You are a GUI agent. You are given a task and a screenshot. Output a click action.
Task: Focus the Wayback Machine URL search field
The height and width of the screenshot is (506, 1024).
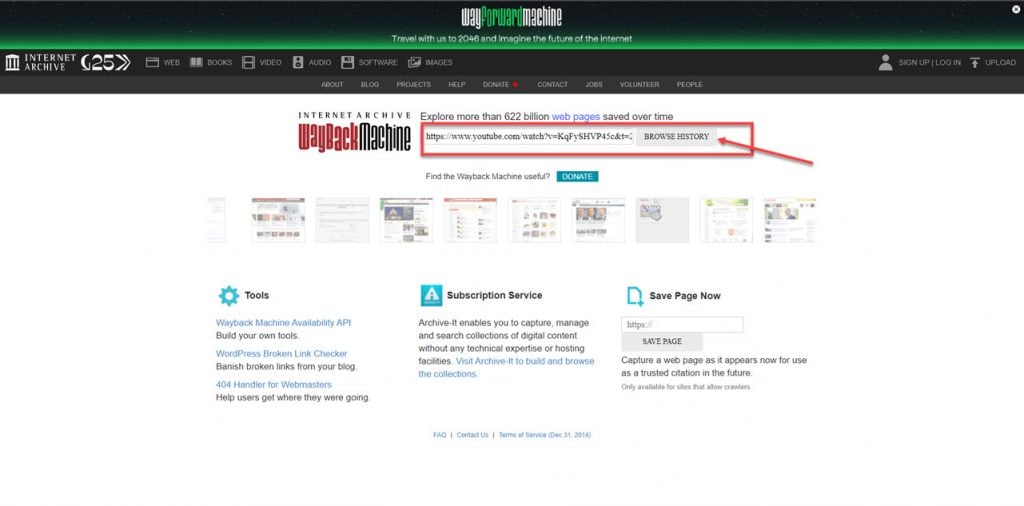click(x=528, y=137)
